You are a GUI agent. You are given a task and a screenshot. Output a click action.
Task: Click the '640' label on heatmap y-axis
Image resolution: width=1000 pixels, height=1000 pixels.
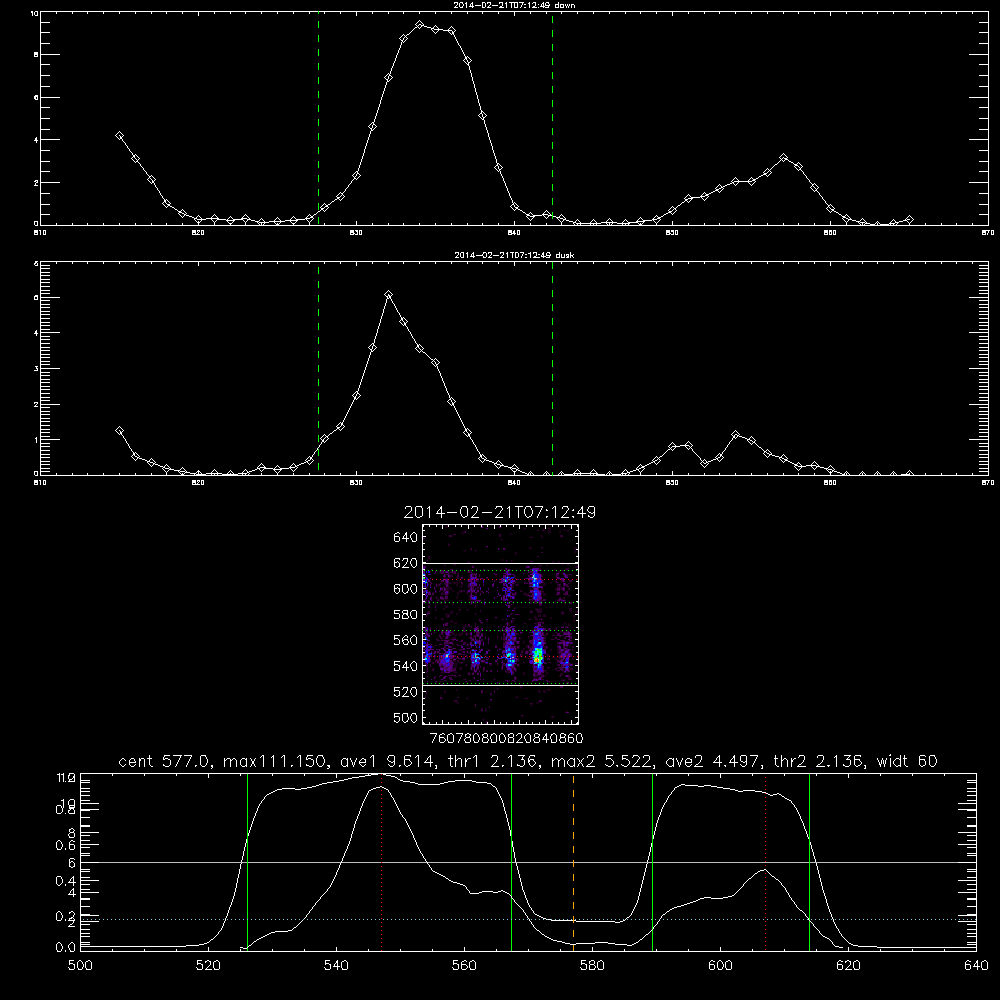pyautogui.click(x=406, y=538)
